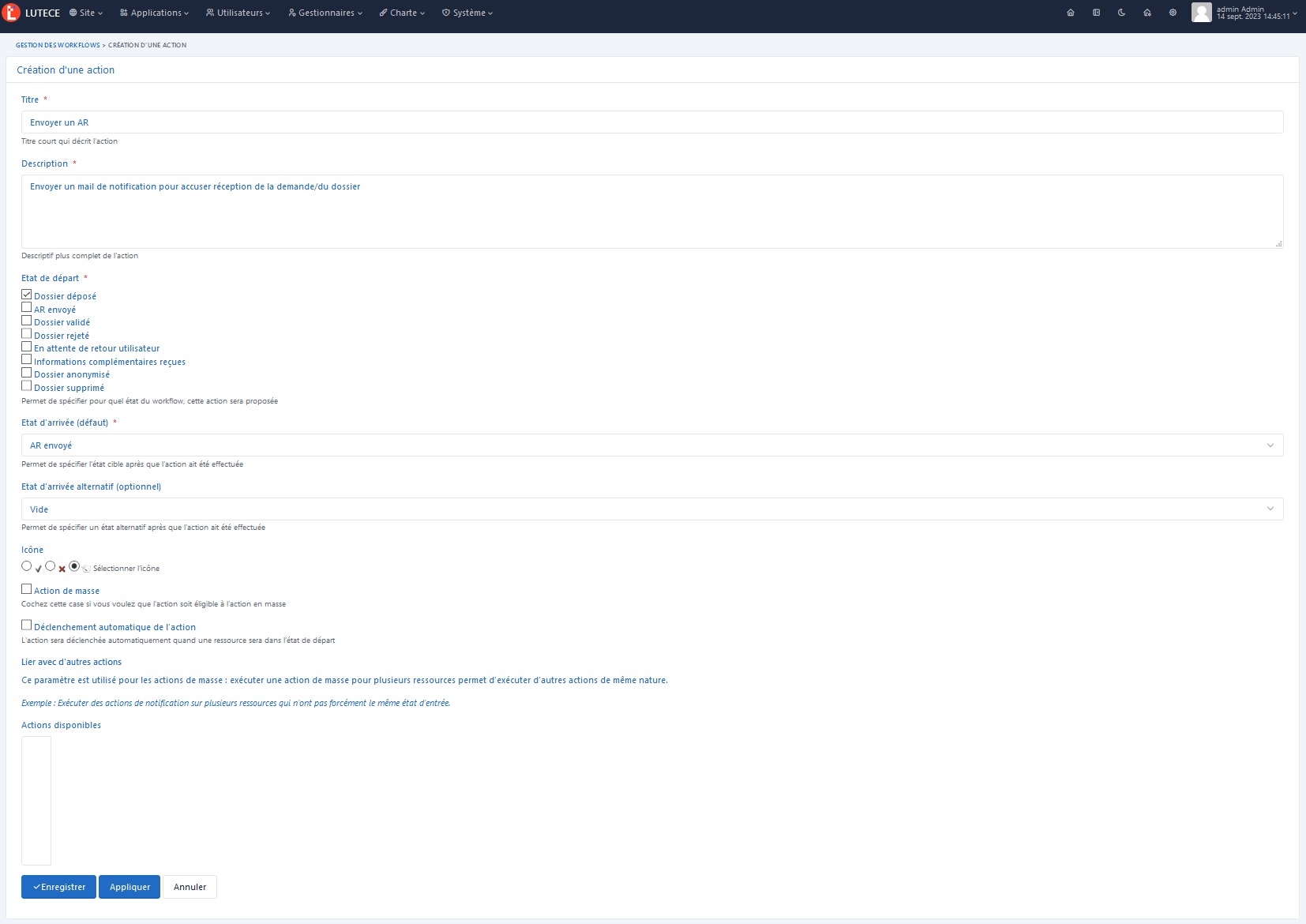
Task: Click the Annuler button
Action: (x=190, y=887)
